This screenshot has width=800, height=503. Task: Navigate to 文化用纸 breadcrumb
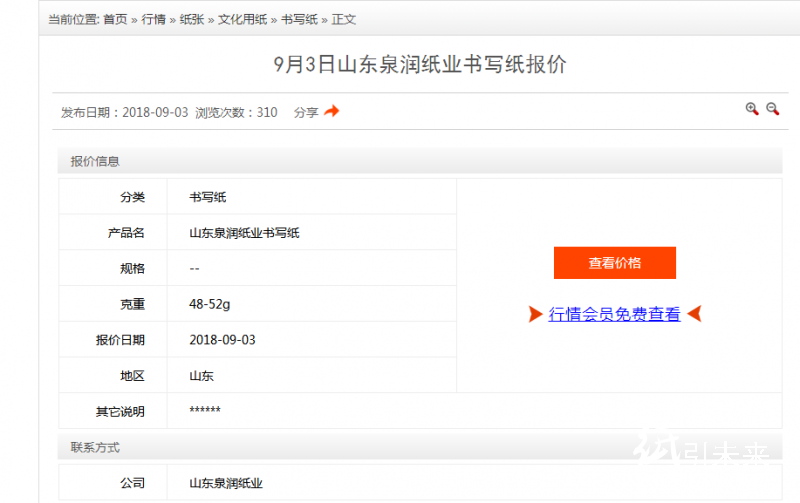[x=242, y=19]
